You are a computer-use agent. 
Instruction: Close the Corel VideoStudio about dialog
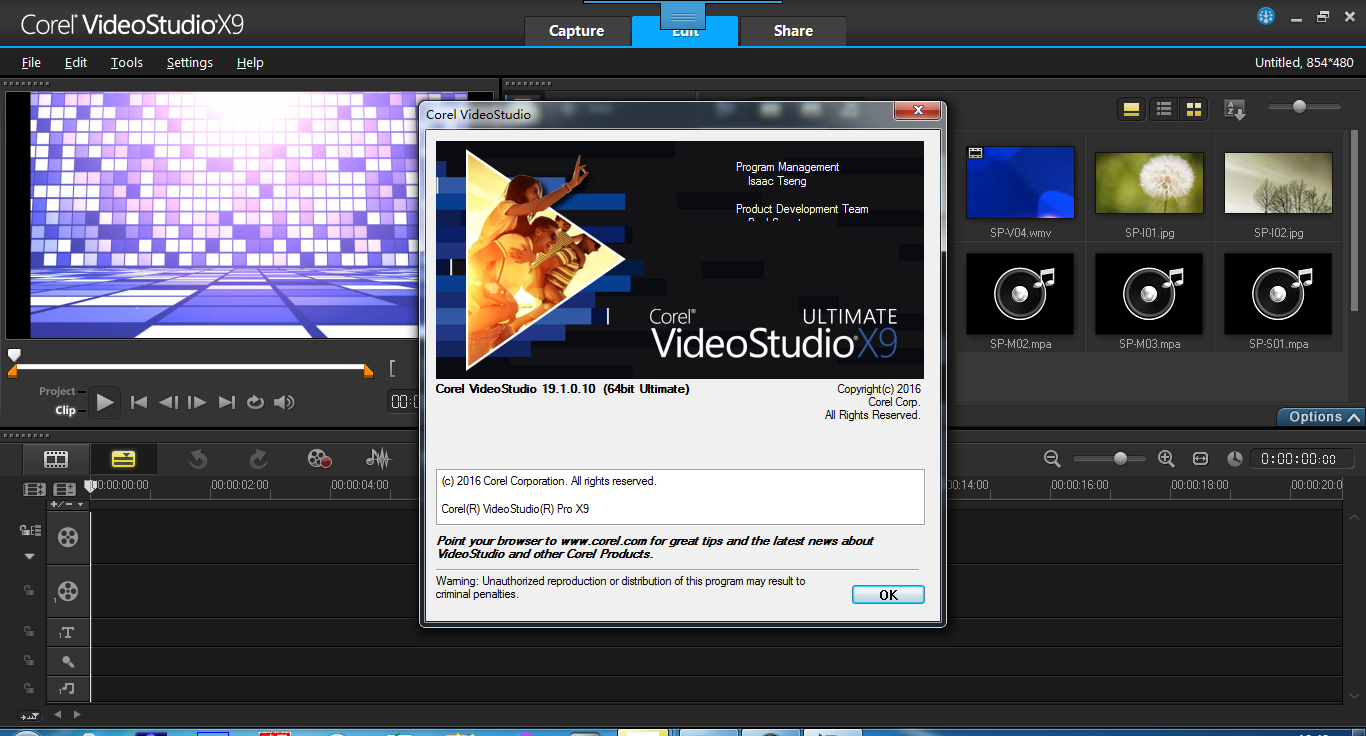click(916, 110)
